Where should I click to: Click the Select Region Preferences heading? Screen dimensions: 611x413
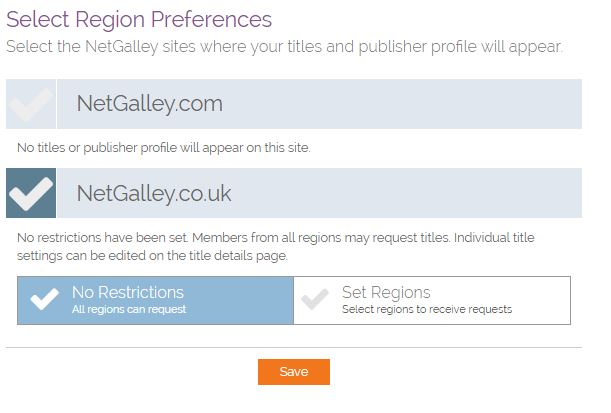139,19
